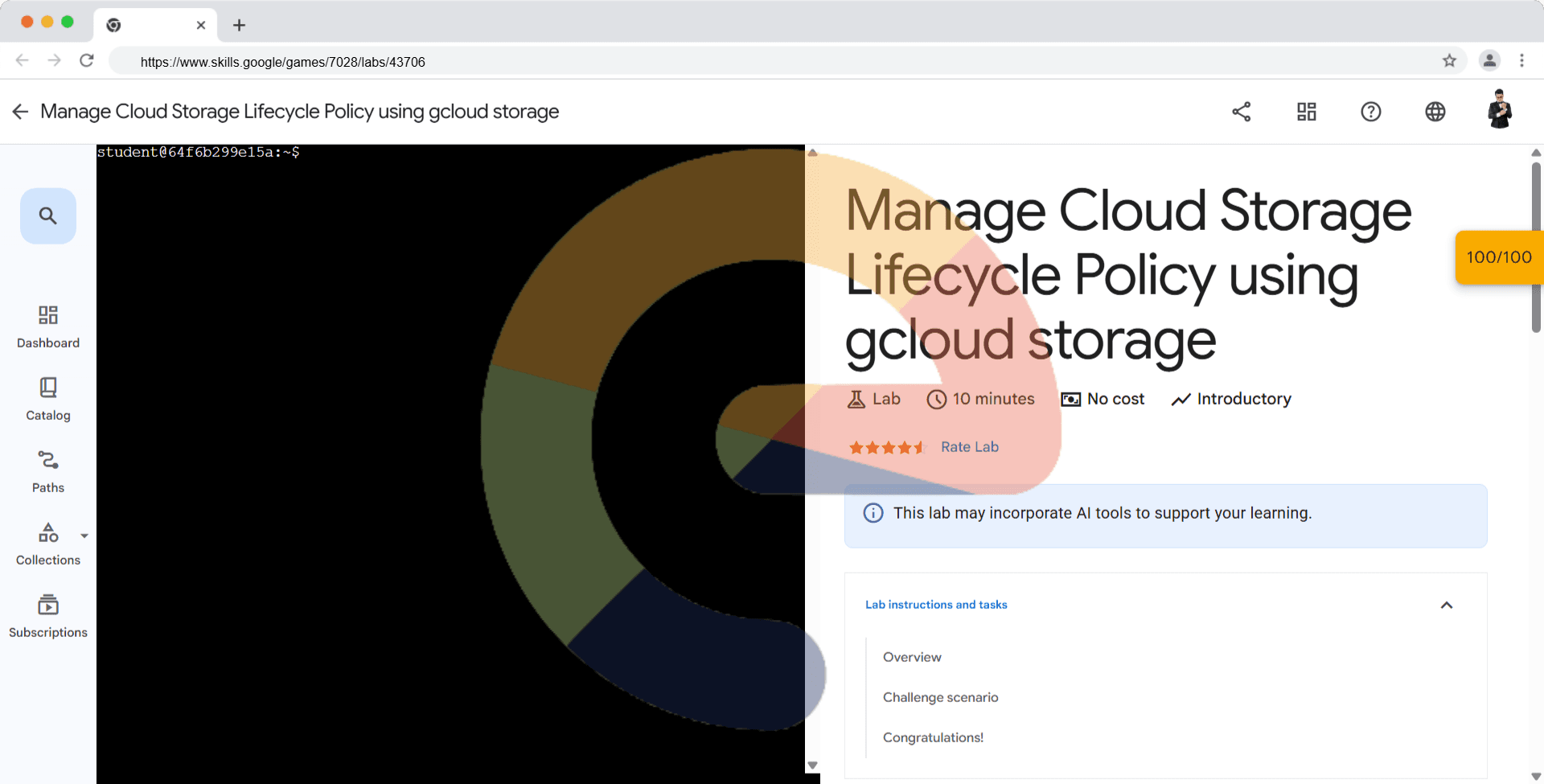The height and width of the screenshot is (784, 1544).
Task: Open the language globe icon
Action: pos(1435,112)
